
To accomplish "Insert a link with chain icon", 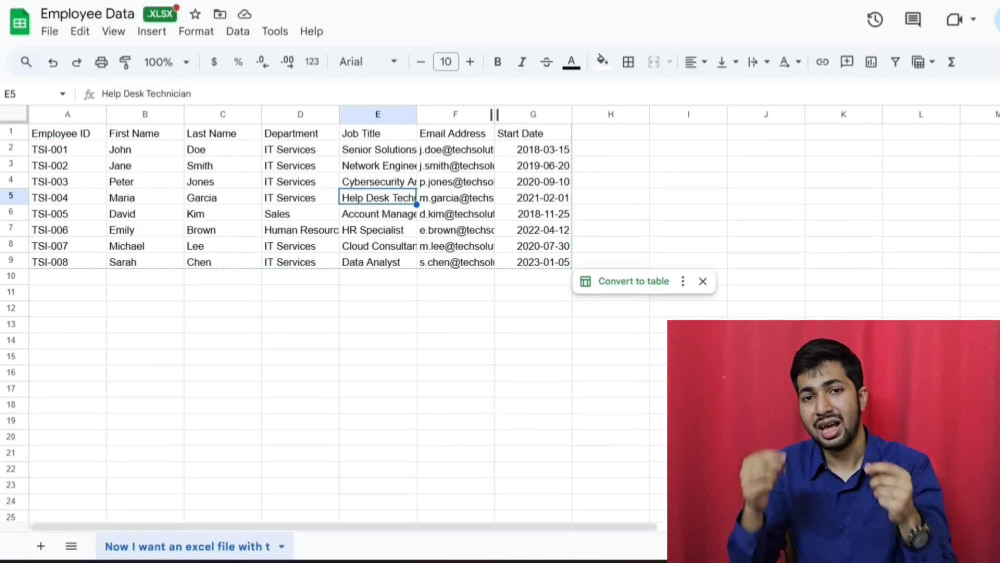I will point(822,62).
